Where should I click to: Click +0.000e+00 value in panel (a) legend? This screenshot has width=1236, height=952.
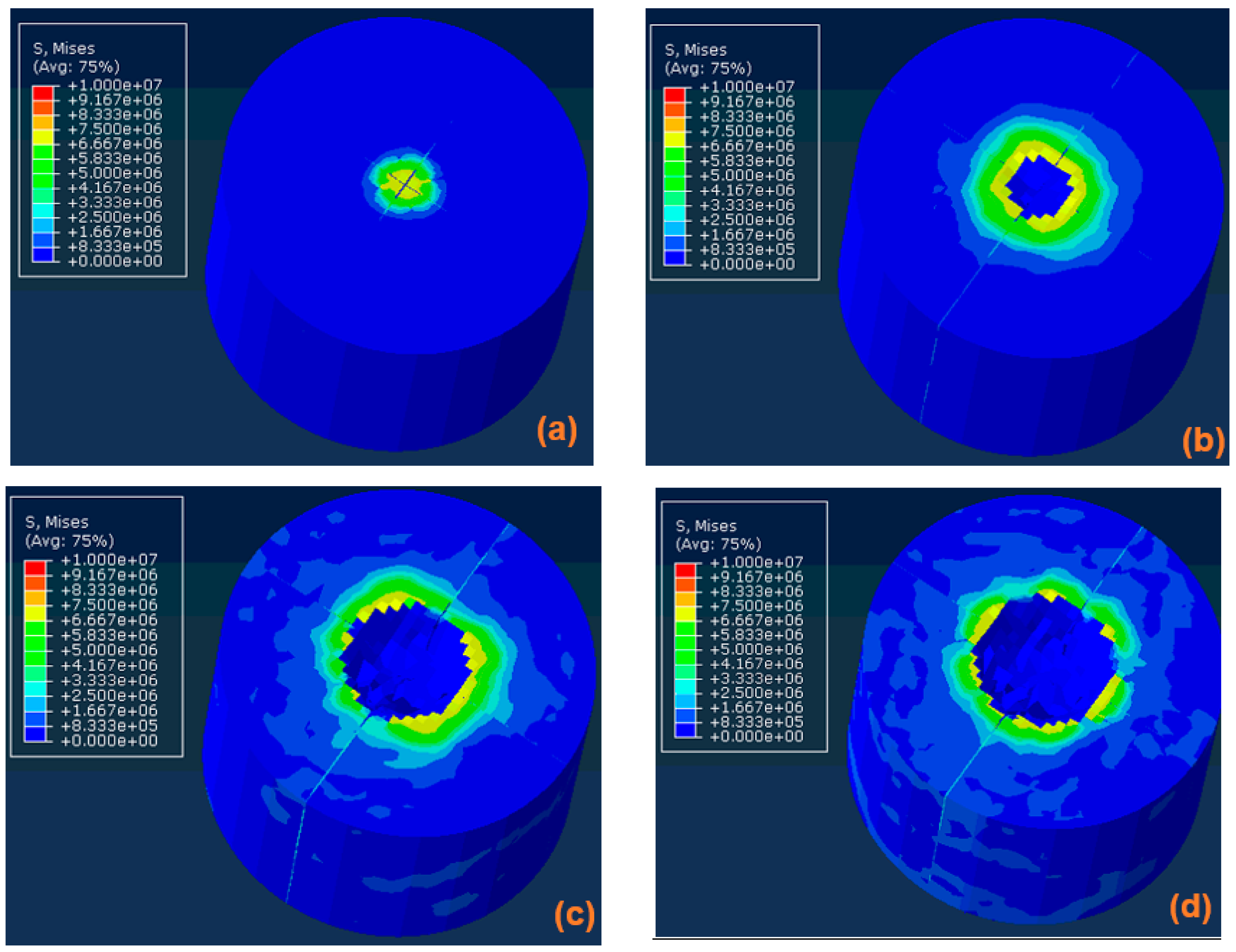point(115,261)
